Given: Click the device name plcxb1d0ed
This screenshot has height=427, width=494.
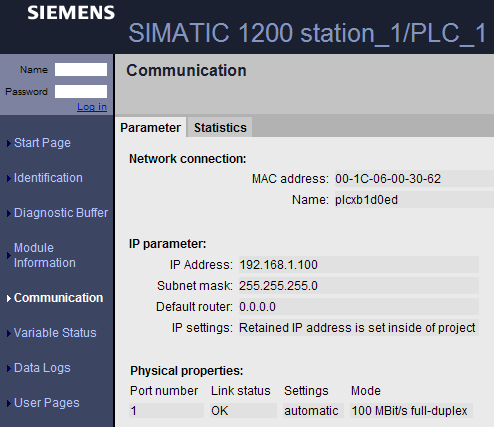Looking at the screenshot, I should coord(366,200).
